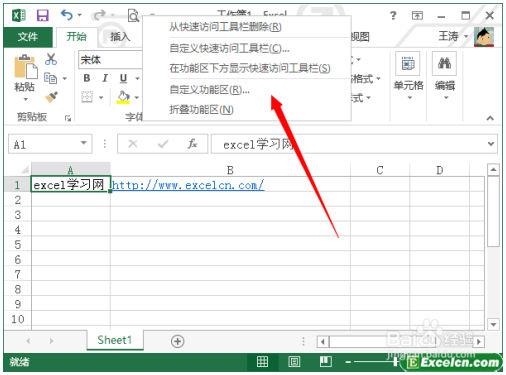Insert a function using the fx icon
The height and width of the screenshot is (375, 506).
click(193, 144)
